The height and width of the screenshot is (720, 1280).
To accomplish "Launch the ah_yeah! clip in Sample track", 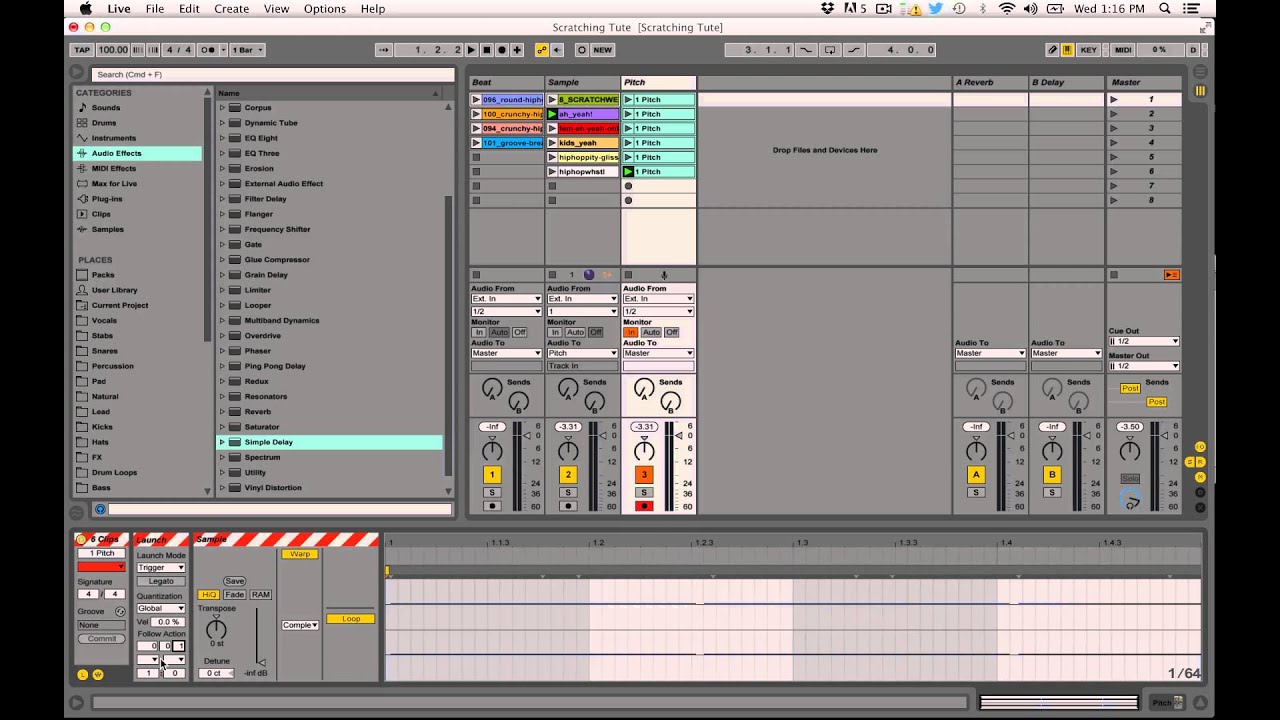I will (552, 114).
